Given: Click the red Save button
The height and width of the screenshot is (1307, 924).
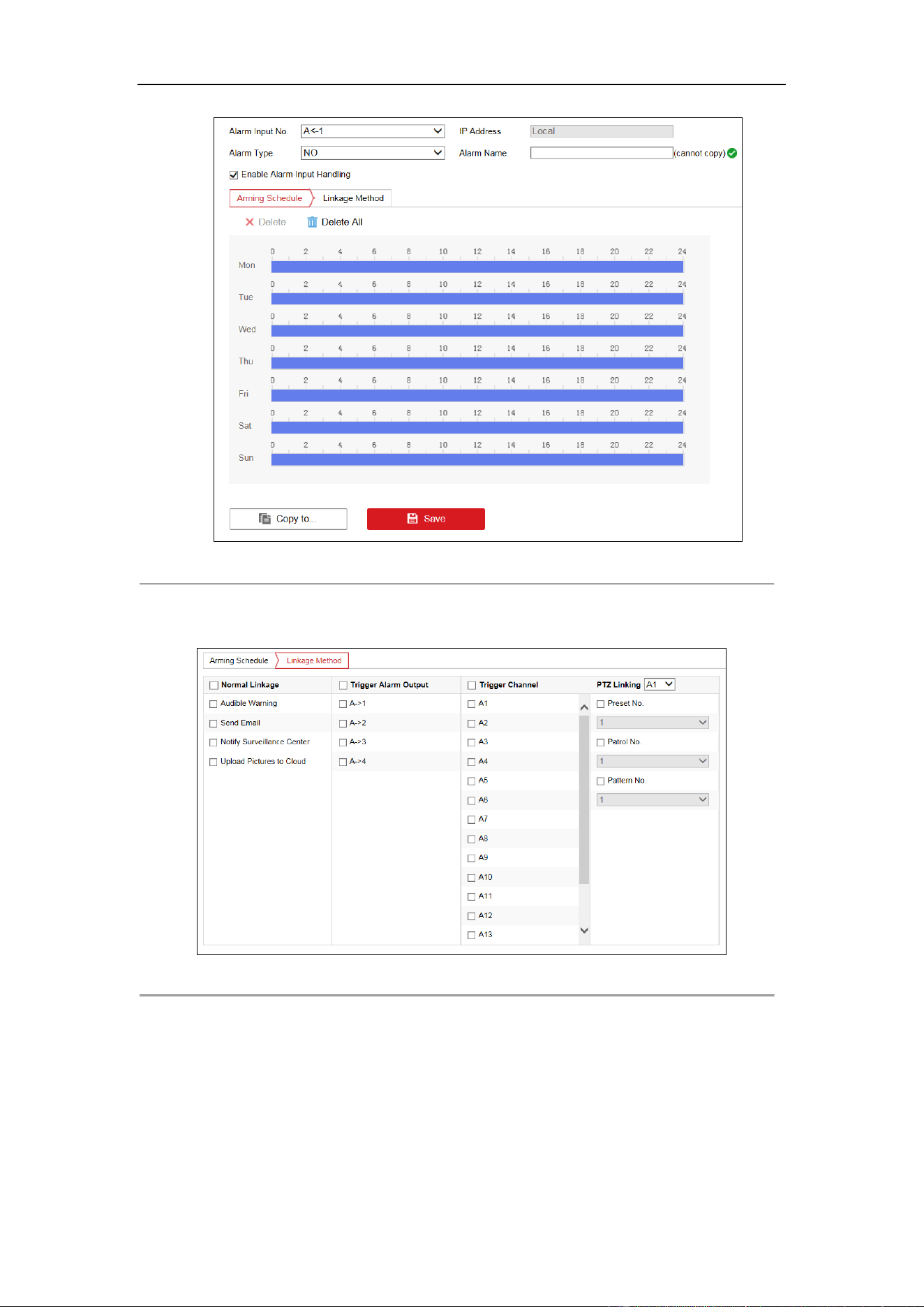Looking at the screenshot, I should point(426,519).
